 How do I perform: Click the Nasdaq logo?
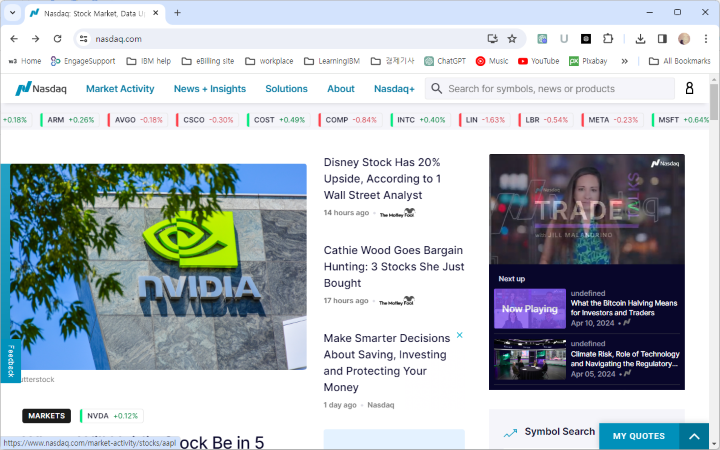coord(41,89)
